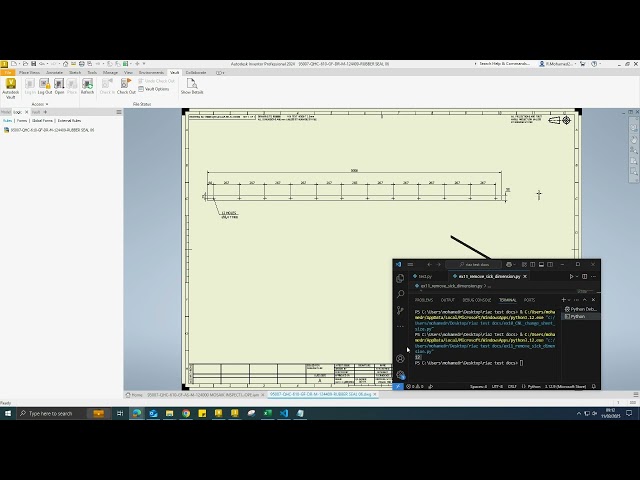Click the Open from Vault icon

click(x=59, y=87)
